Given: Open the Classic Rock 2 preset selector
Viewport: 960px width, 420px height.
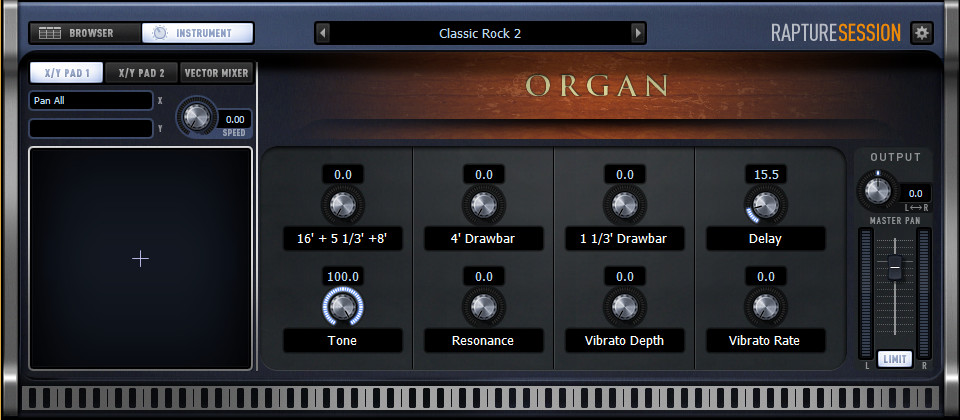Looking at the screenshot, I should [481, 33].
